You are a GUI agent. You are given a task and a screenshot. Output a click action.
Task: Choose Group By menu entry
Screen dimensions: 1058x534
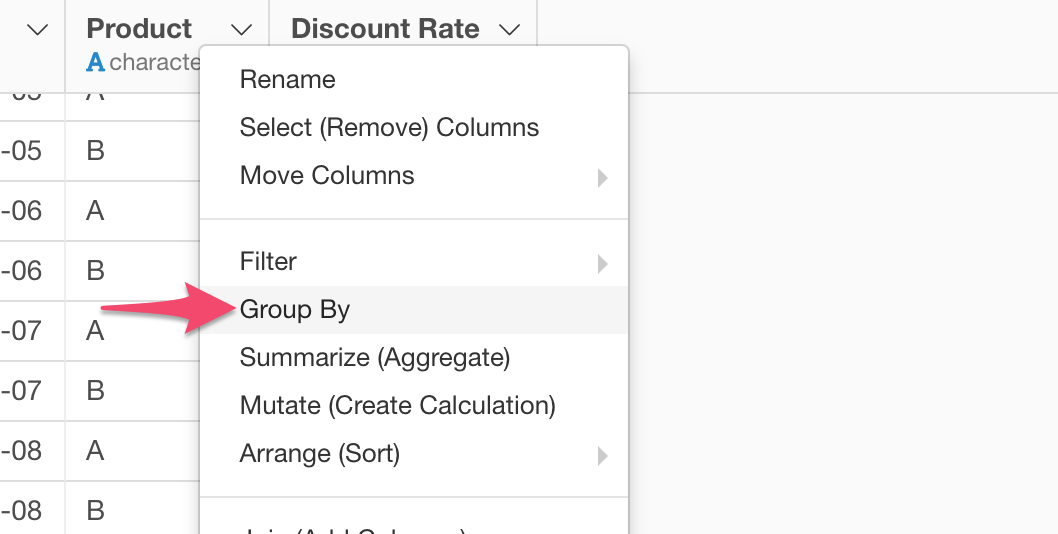pos(414,310)
